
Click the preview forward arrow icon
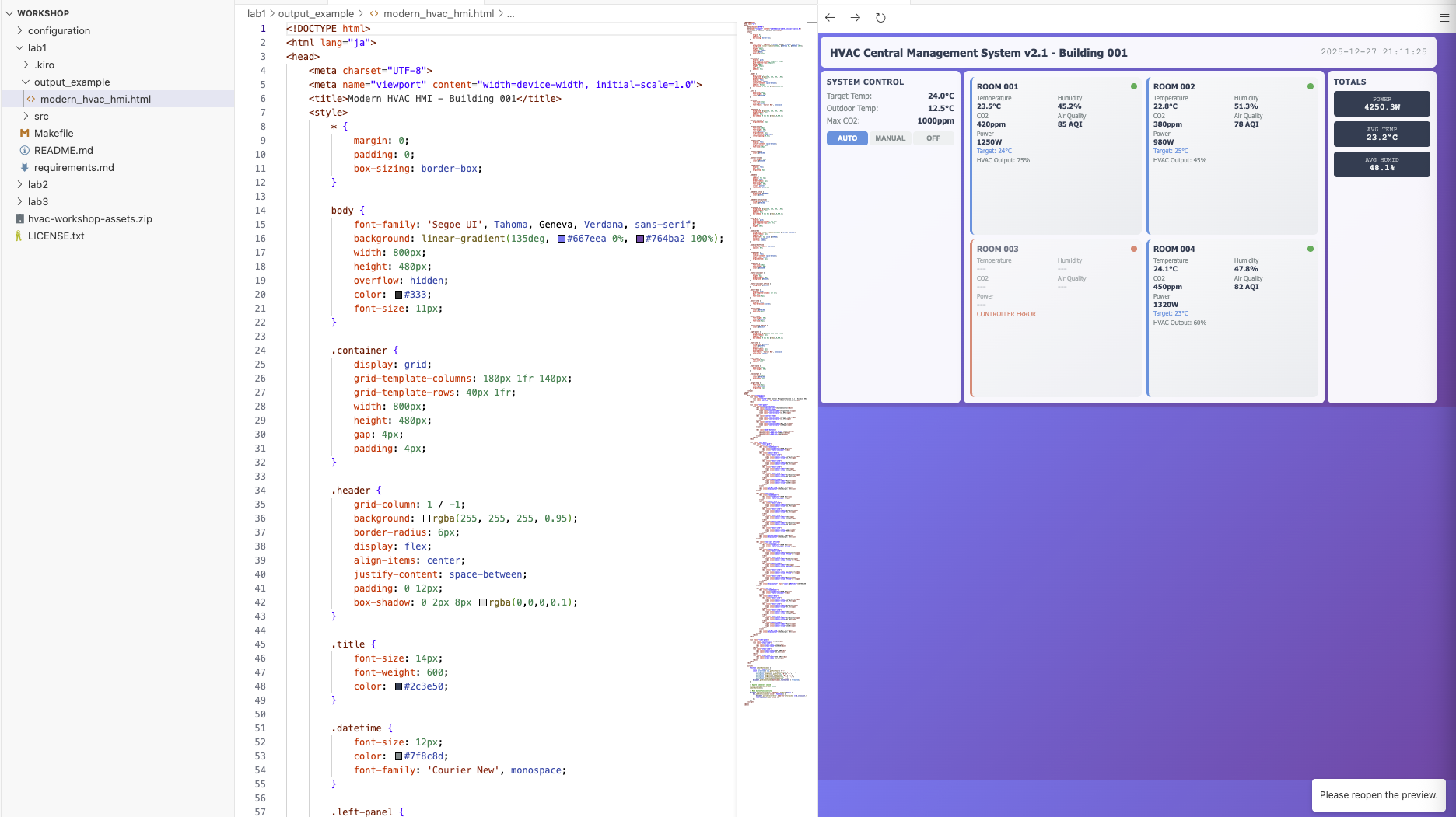coord(856,18)
